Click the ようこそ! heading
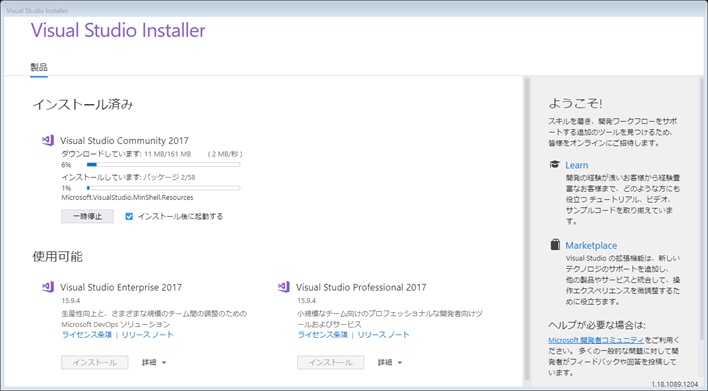The width and height of the screenshot is (708, 391). (x=575, y=103)
